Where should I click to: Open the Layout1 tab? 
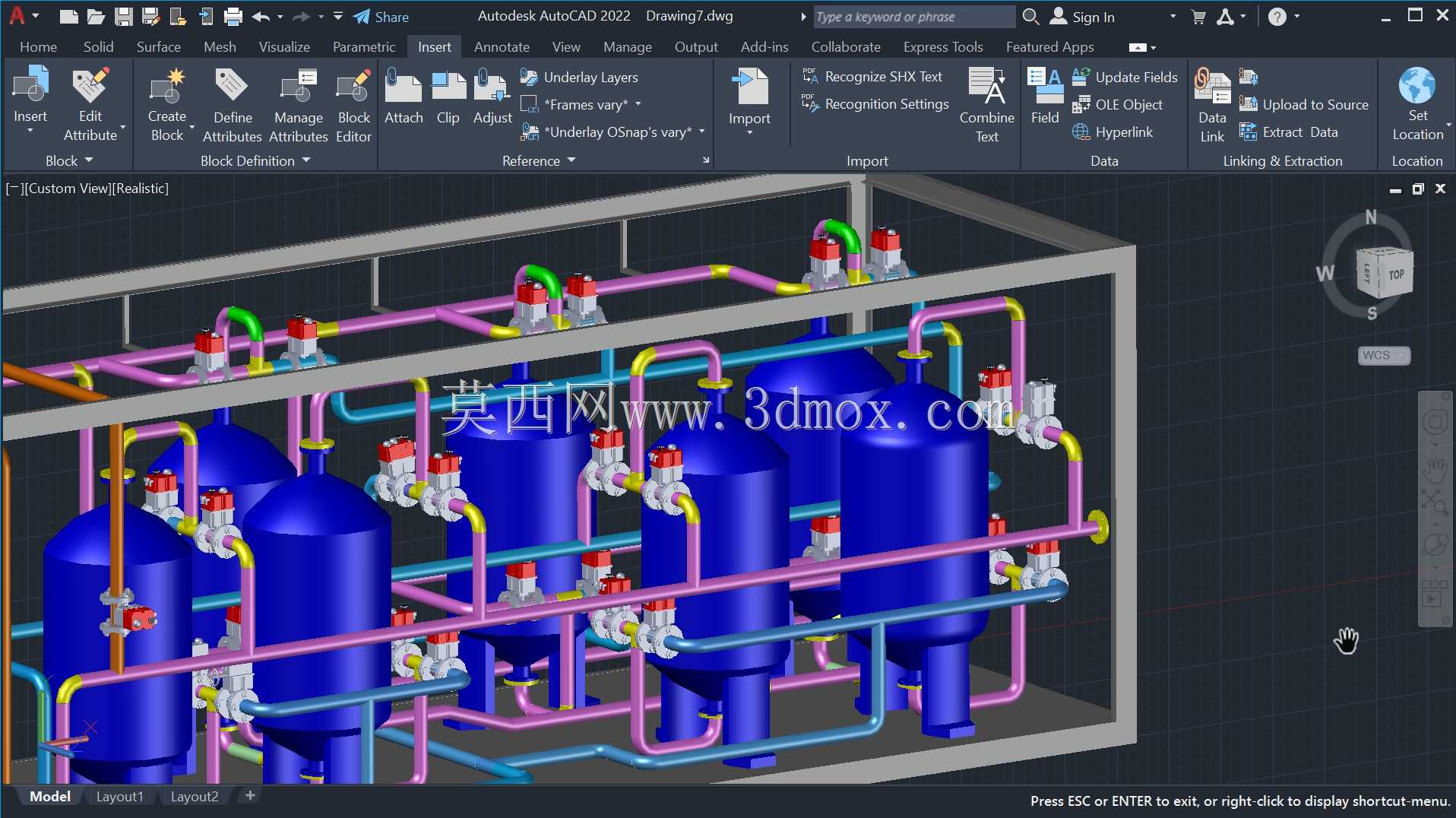119,796
